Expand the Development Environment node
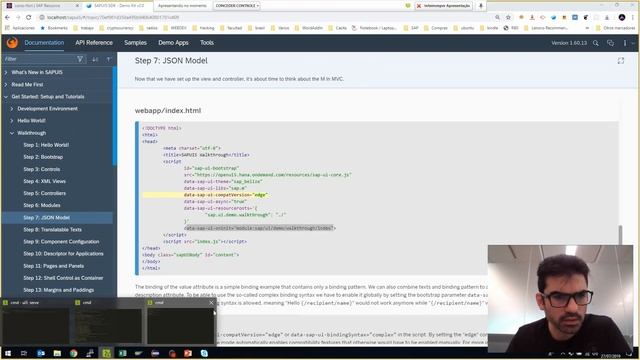The image size is (640, 360). [11, 109]
